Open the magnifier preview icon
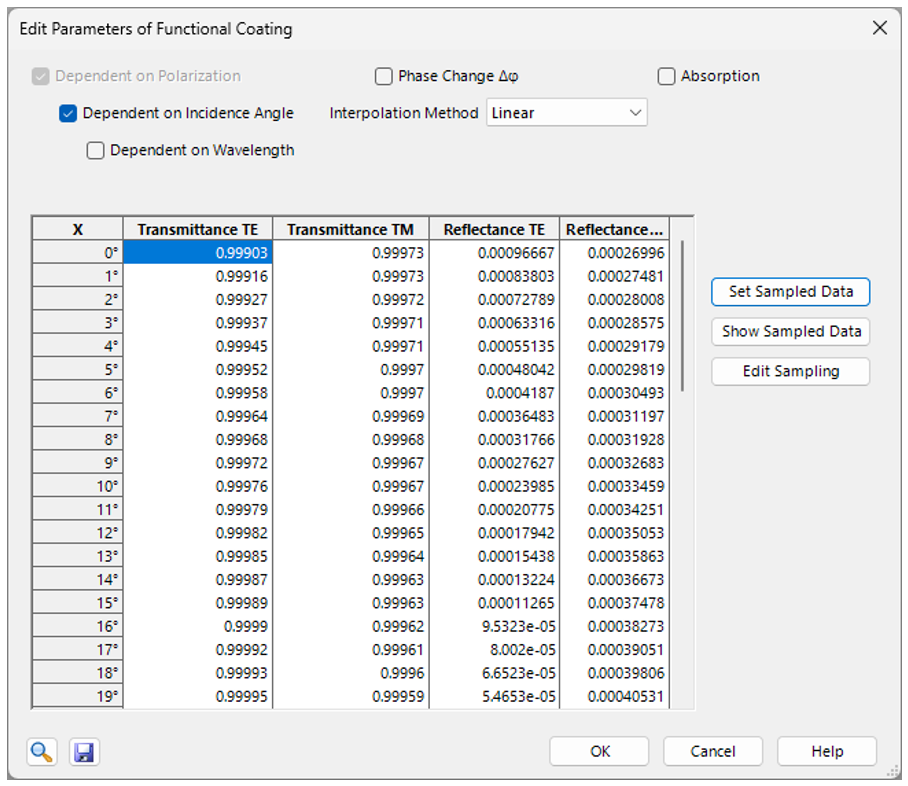Image resolution: width=908 pixels, height=786 pixels. (42, 752)
